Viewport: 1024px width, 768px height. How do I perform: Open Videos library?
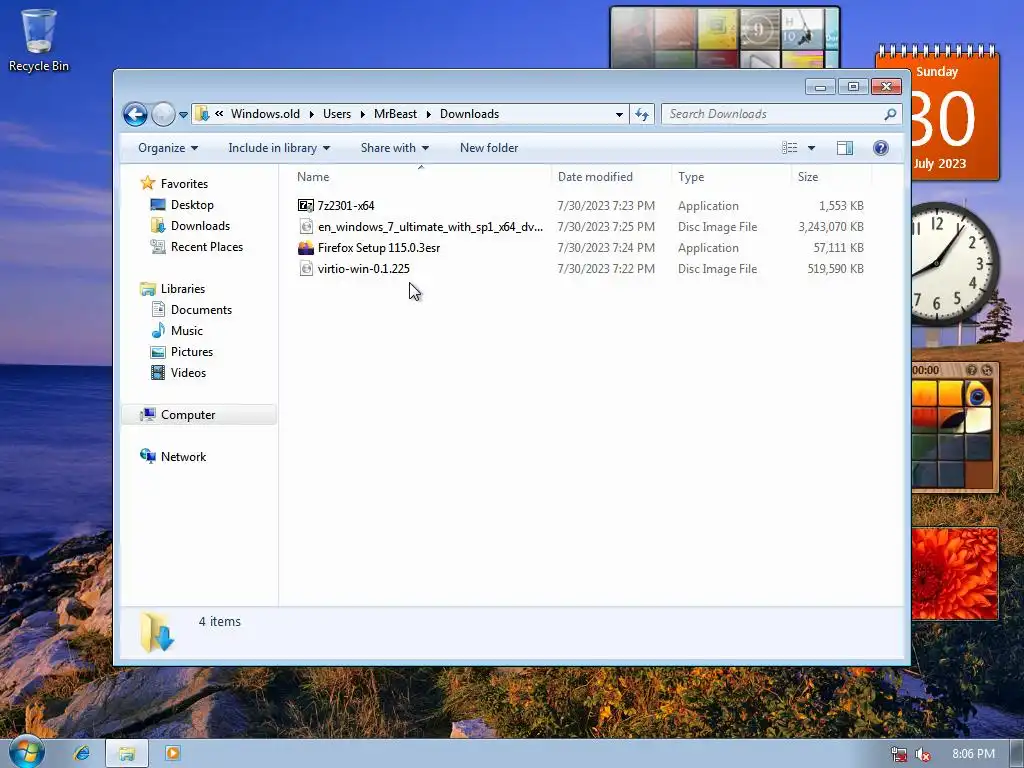coord(188,372)
